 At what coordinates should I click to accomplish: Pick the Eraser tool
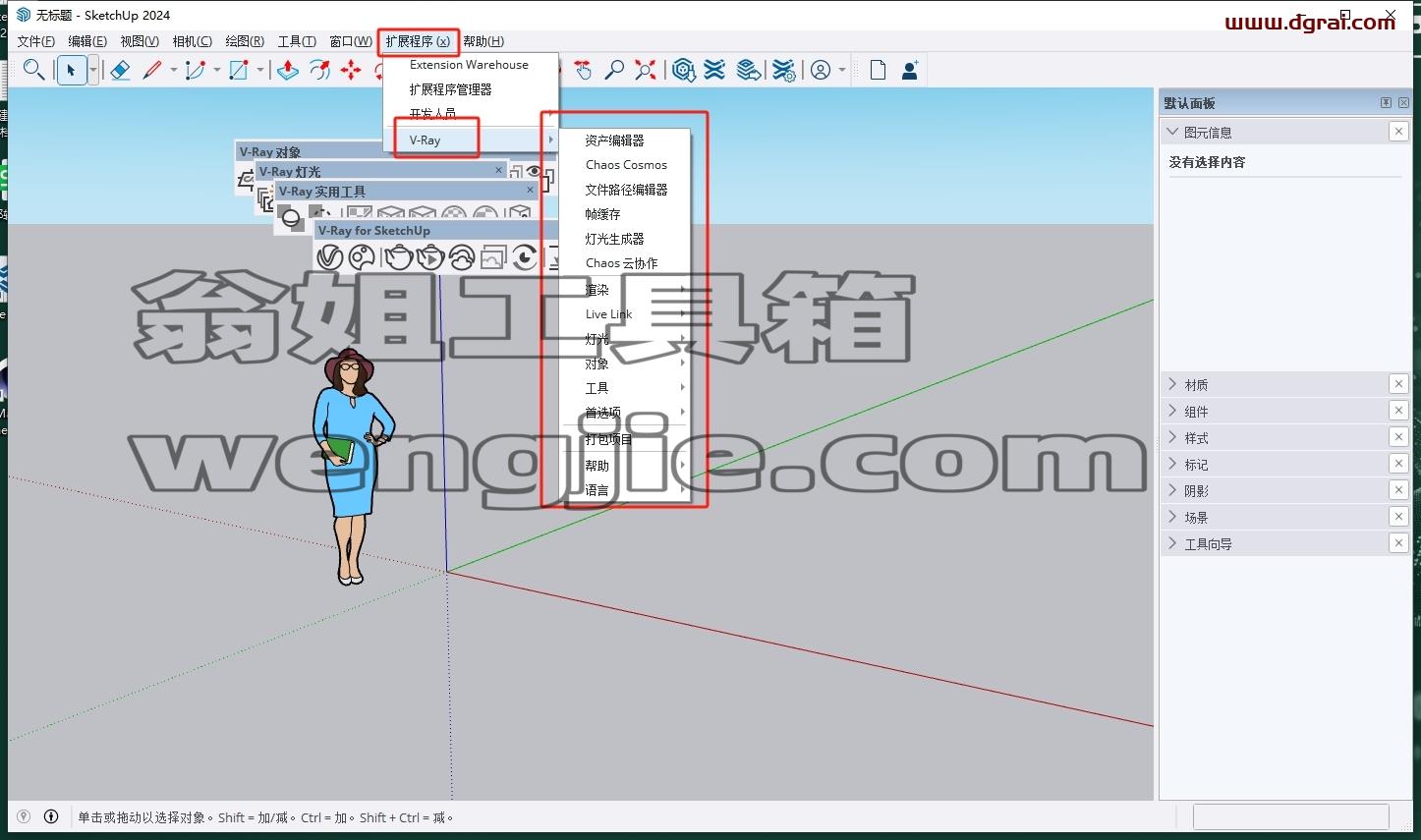[x=120, y=70]
